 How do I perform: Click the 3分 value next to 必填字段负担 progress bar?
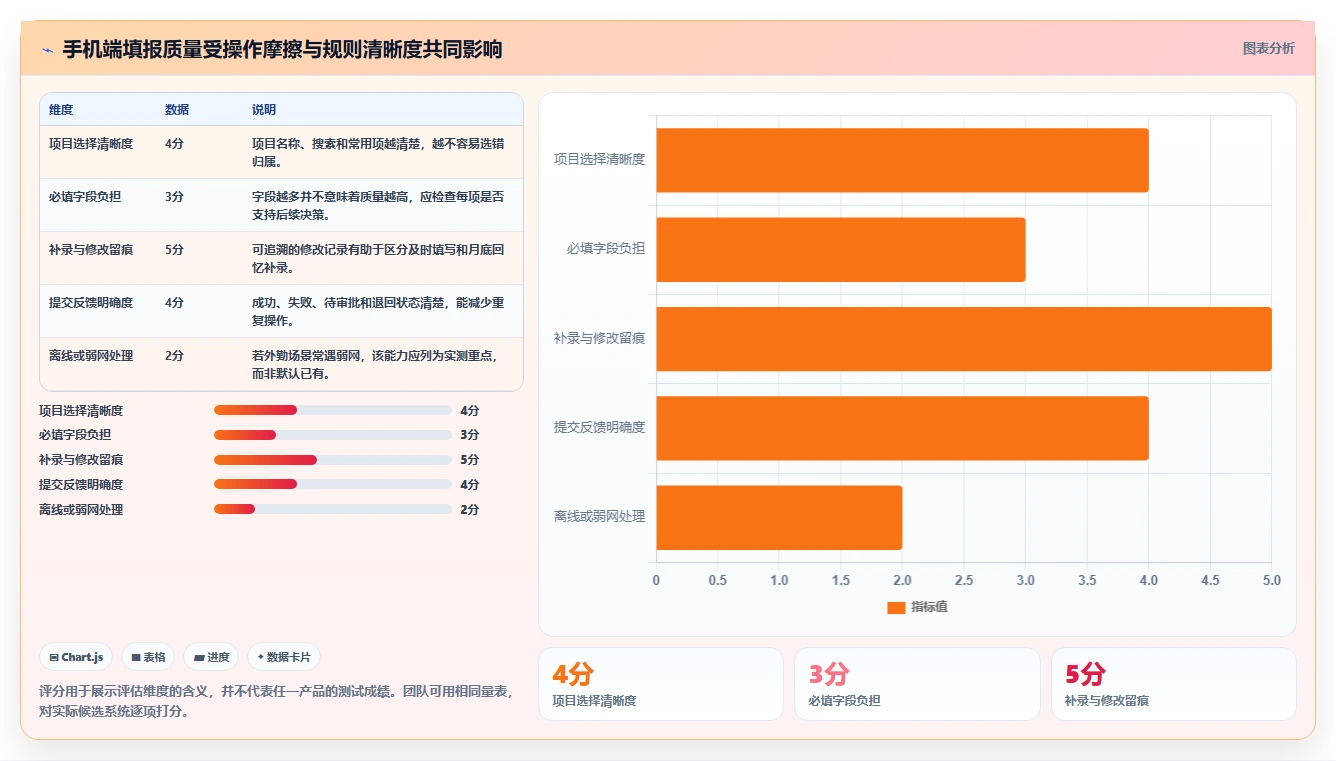coord(469,435)
